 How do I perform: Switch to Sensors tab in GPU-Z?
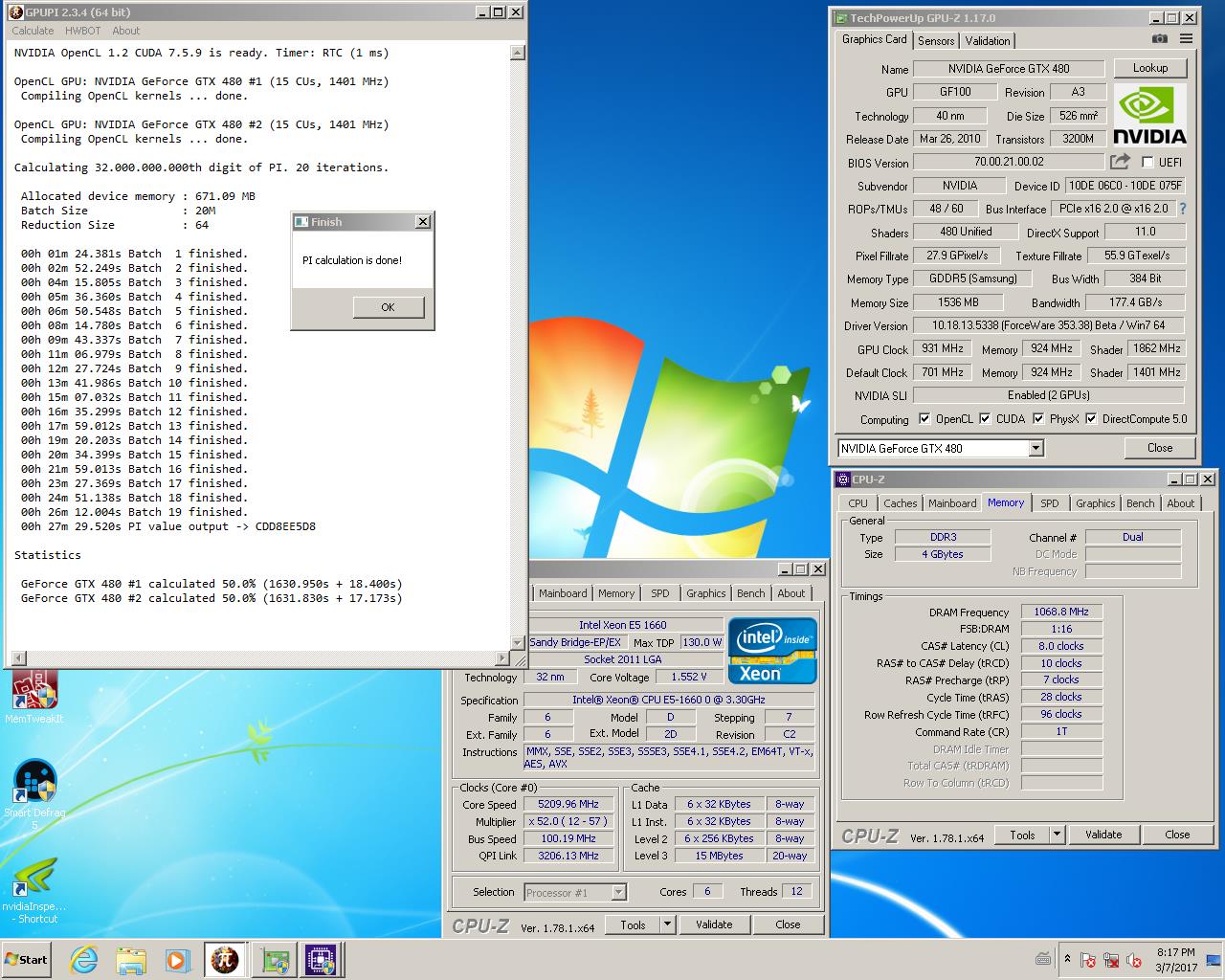click(936, 40)
